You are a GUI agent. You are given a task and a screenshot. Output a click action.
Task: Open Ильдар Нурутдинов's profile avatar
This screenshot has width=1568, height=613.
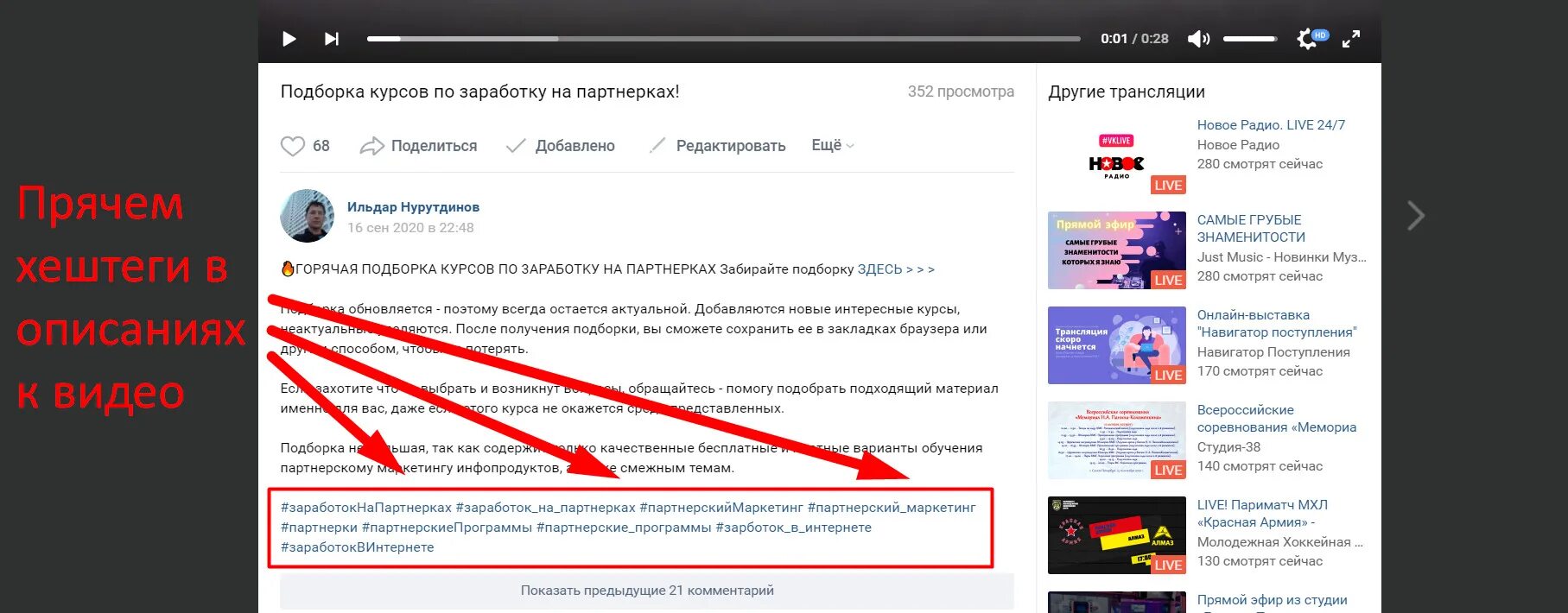pyautogui.click(x=307, y=216)
